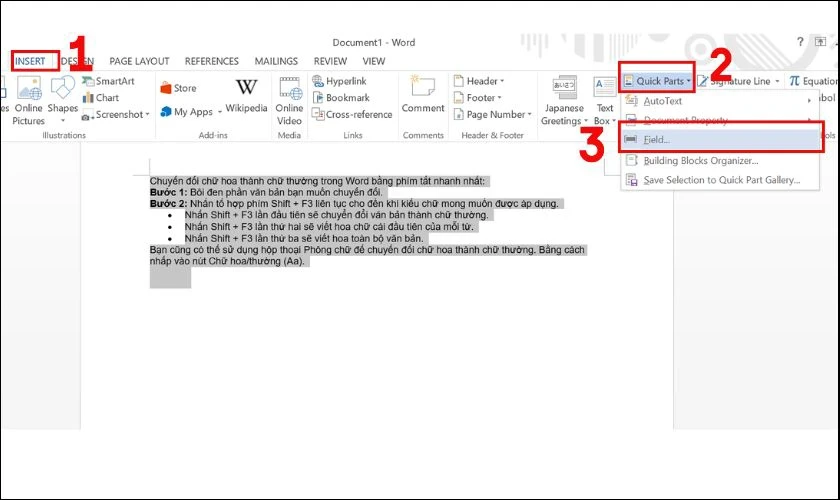Open the Footer dropdown
The width and height of the screenshot is (840, 500).
click(x=478, y=98)
